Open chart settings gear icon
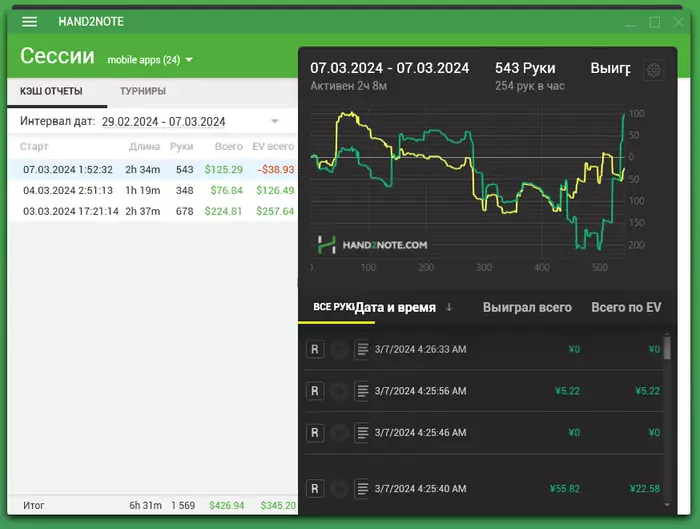 click(x=654, y=70)
